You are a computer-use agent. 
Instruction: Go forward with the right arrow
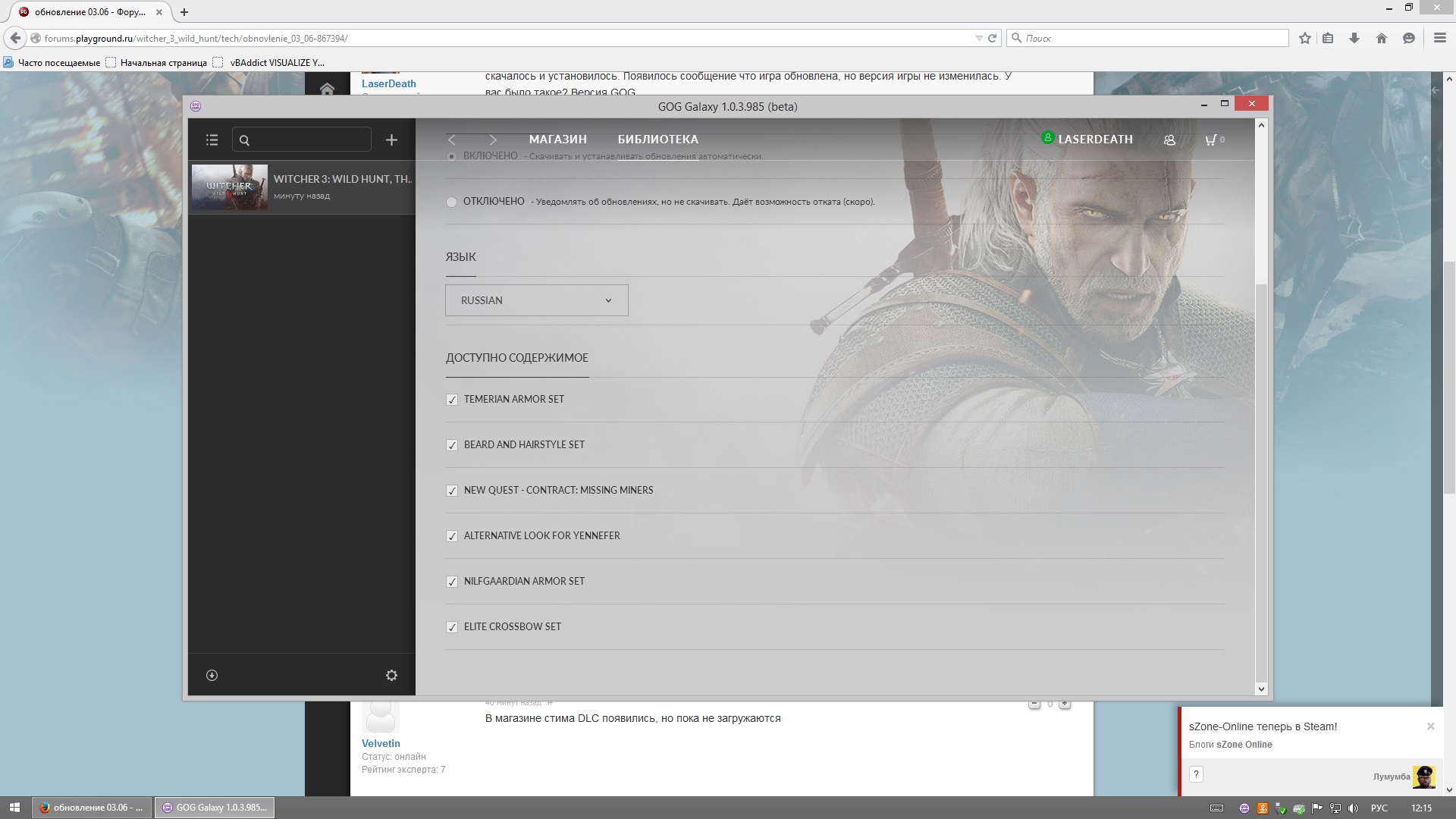click(x=492, y=140)
